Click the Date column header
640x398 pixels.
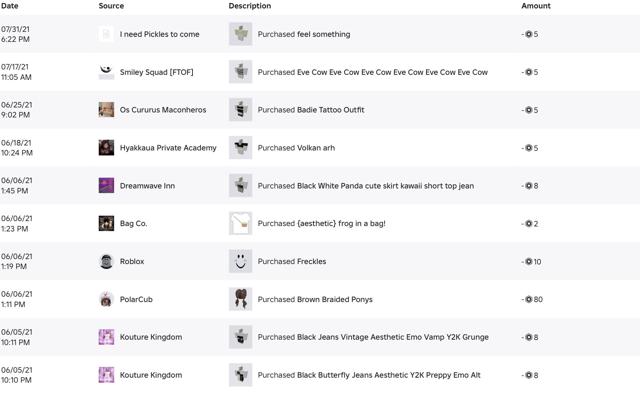[9, 6]
